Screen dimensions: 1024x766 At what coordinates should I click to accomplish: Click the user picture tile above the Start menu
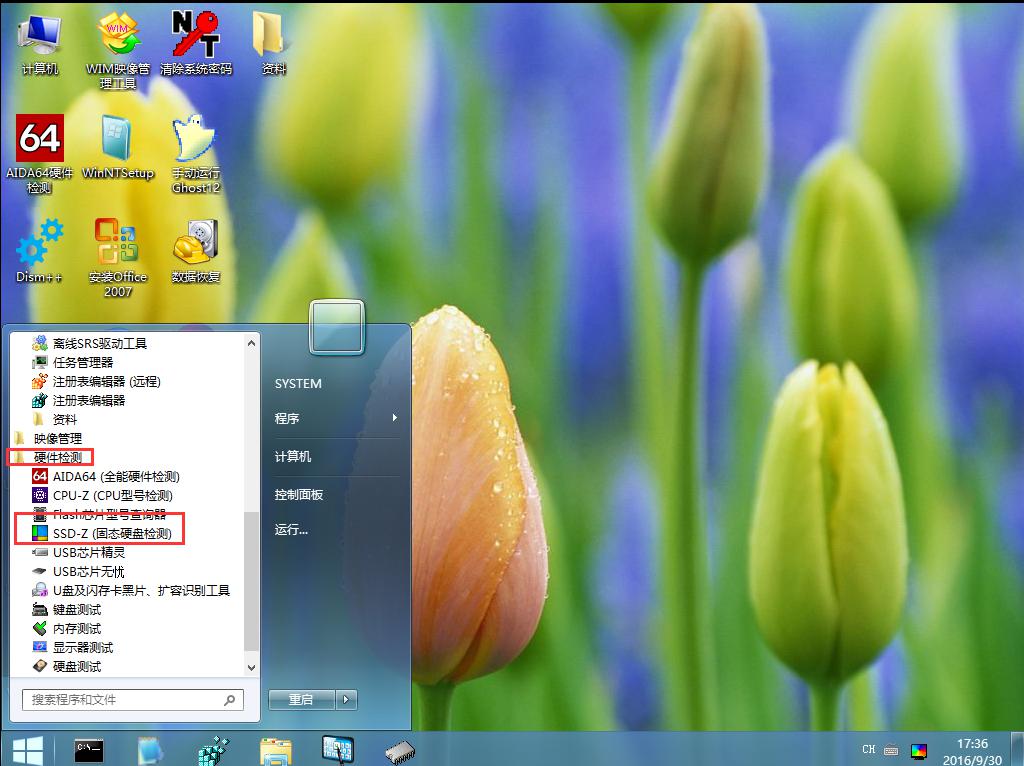(x=336, y=327)
